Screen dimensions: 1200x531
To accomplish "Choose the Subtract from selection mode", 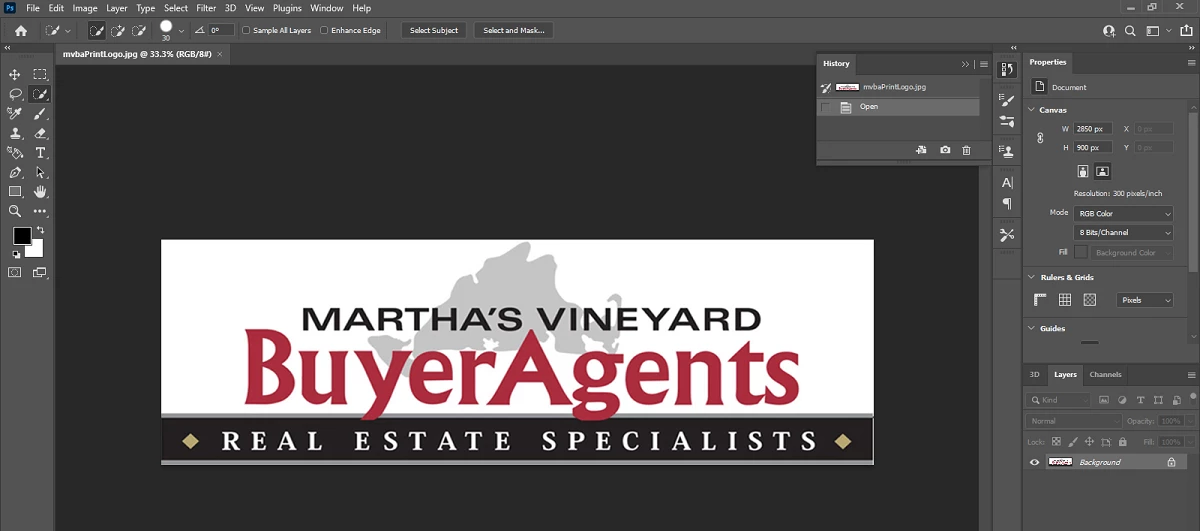I will (140, 30).
